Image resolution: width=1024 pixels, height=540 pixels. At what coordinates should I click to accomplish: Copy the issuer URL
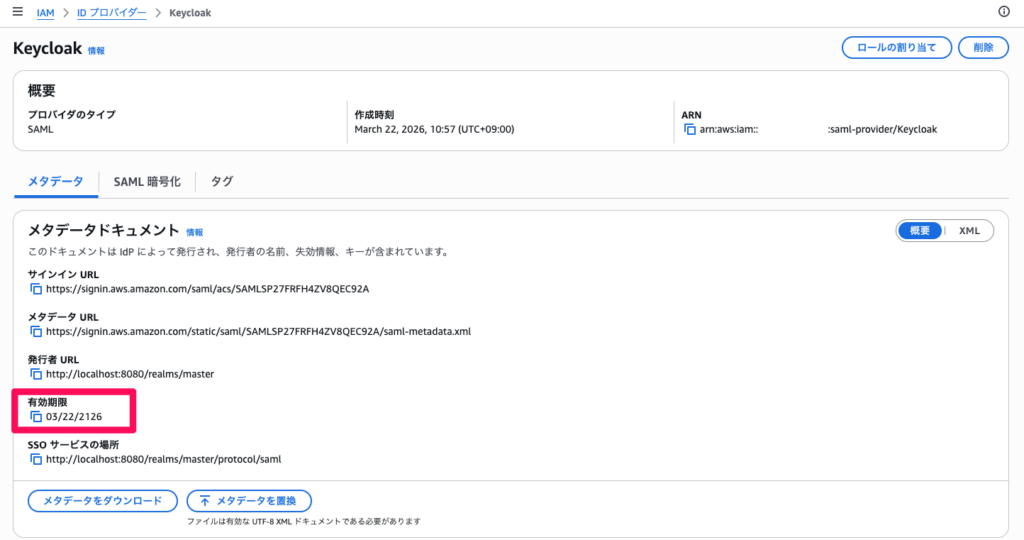(x=36, y=374)
